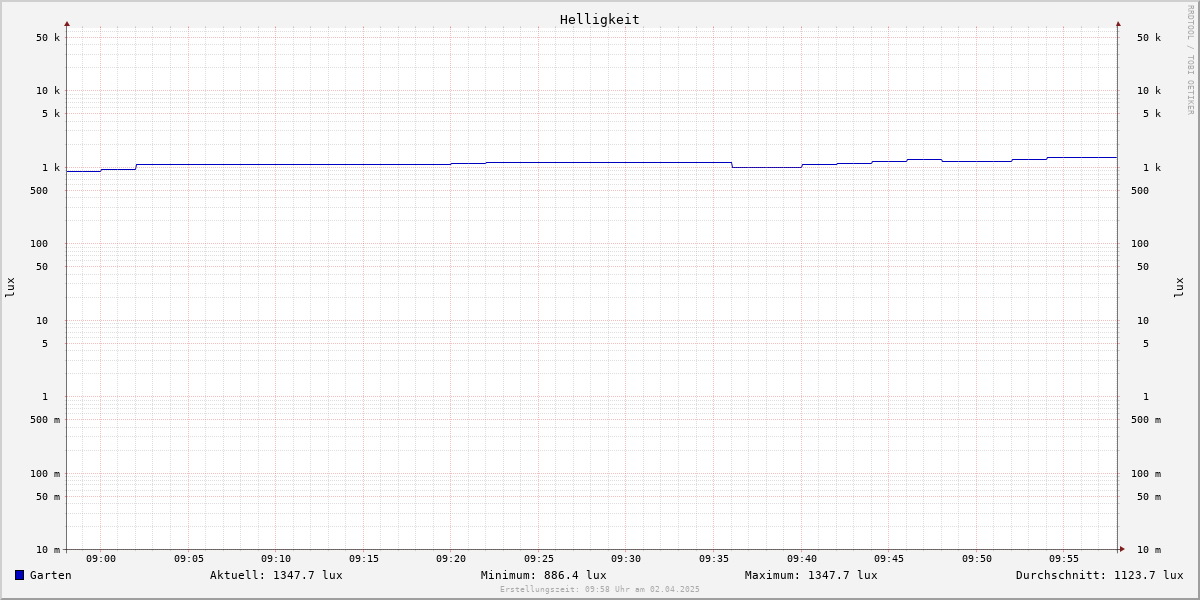Viewport: 1200px width, 600px height.
Task: Click the 1 k tick on right axis
Action: pyautogui.click(x=1152, y=168)
